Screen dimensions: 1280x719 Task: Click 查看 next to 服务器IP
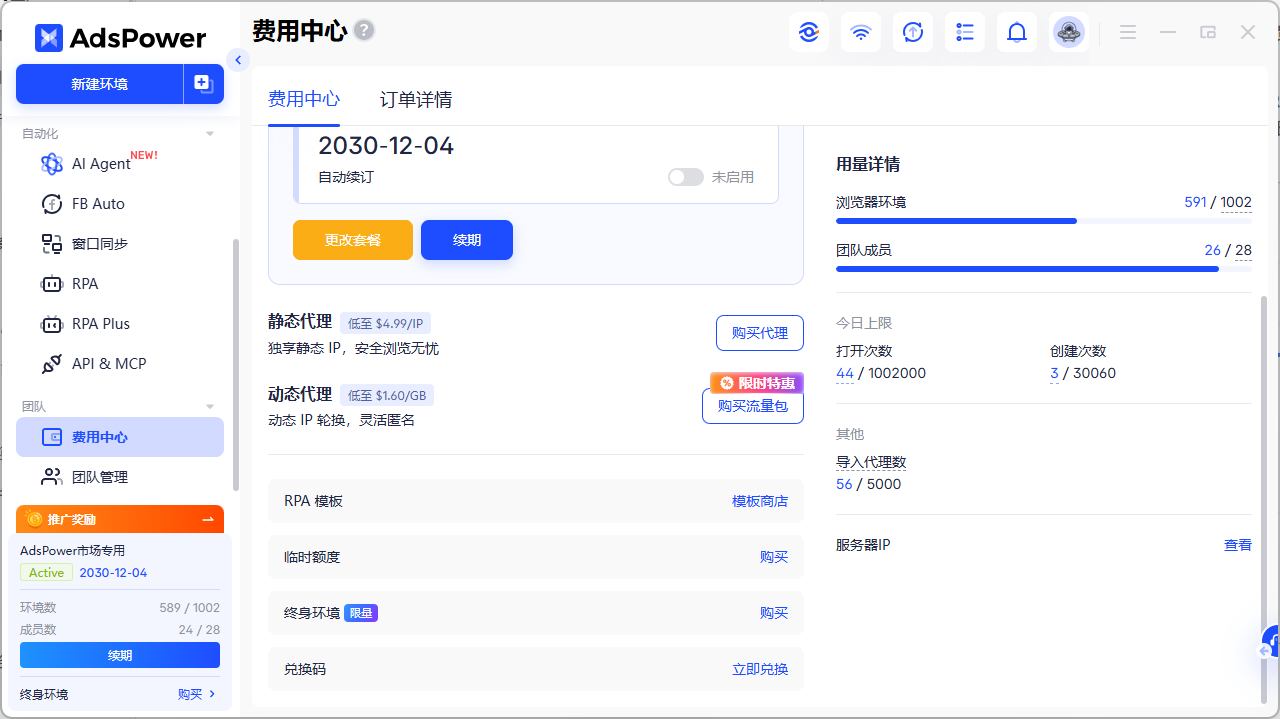click(1238, 545)
